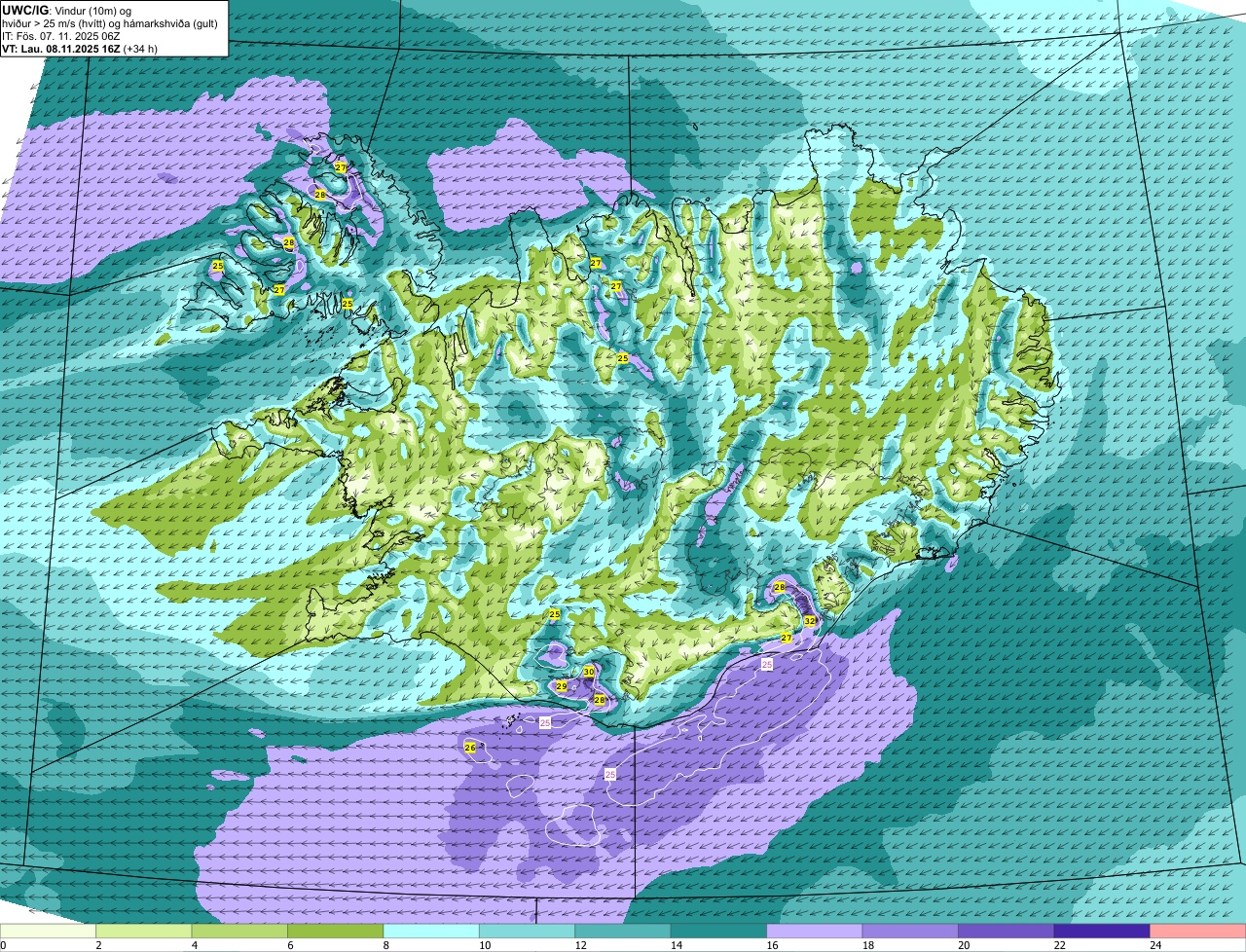Pick the 10–12 m/s turquoise legend swatch
1246x952 pixels.
point(528,932)
